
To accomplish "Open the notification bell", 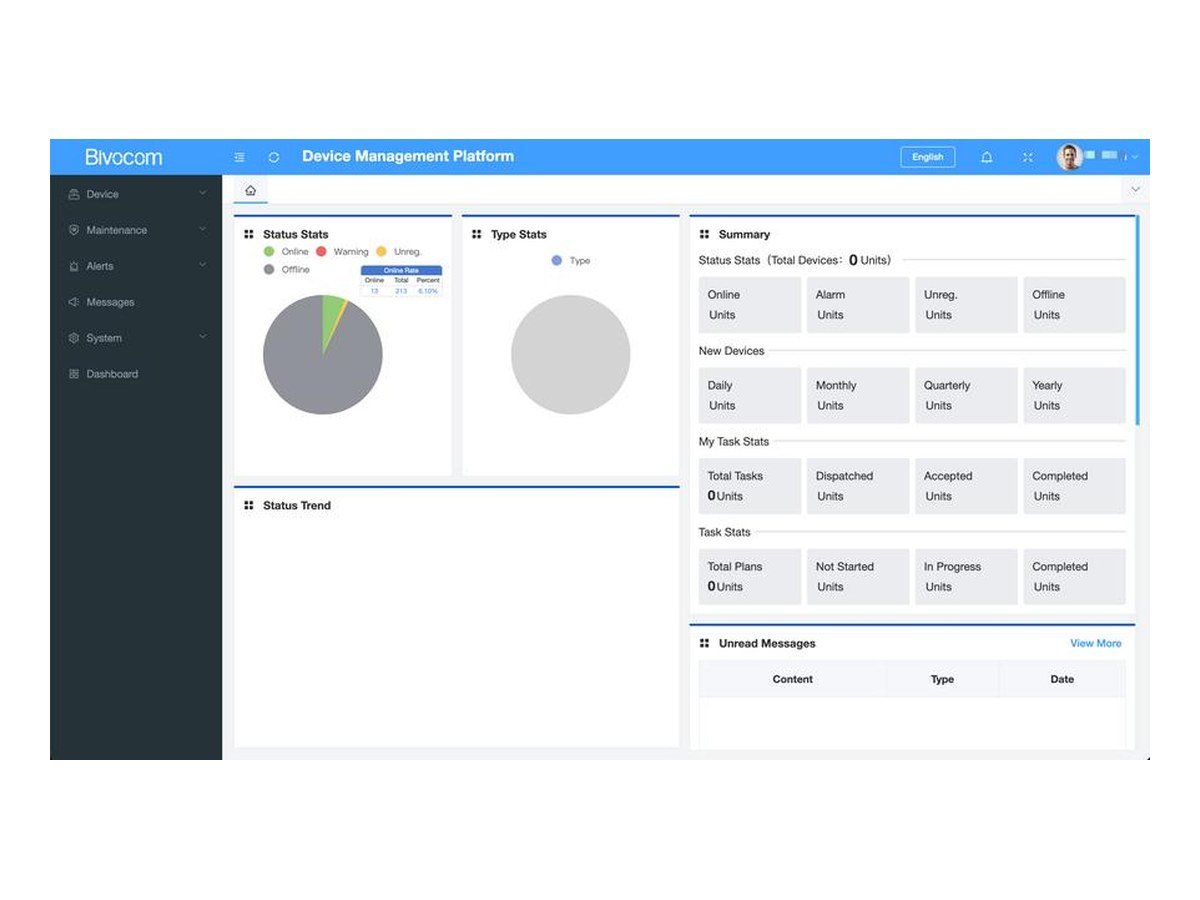I will (987, 157).
